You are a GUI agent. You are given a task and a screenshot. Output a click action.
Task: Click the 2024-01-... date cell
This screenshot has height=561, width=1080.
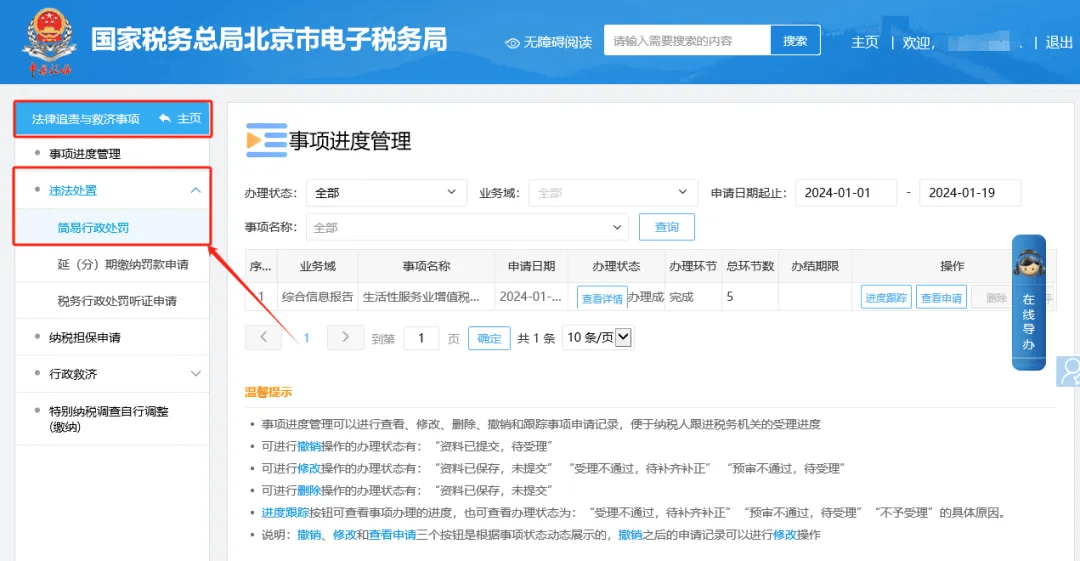point(530,297)
